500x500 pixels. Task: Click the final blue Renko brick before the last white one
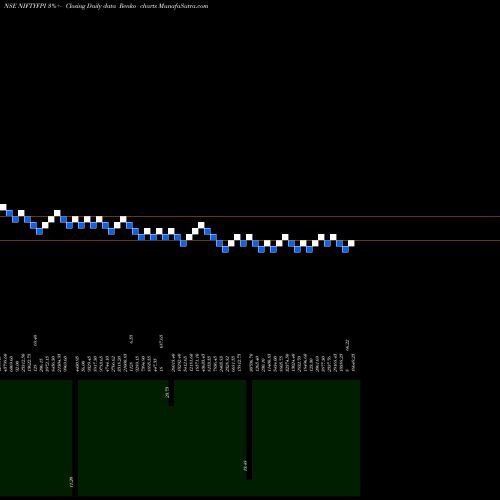[345, 249]
